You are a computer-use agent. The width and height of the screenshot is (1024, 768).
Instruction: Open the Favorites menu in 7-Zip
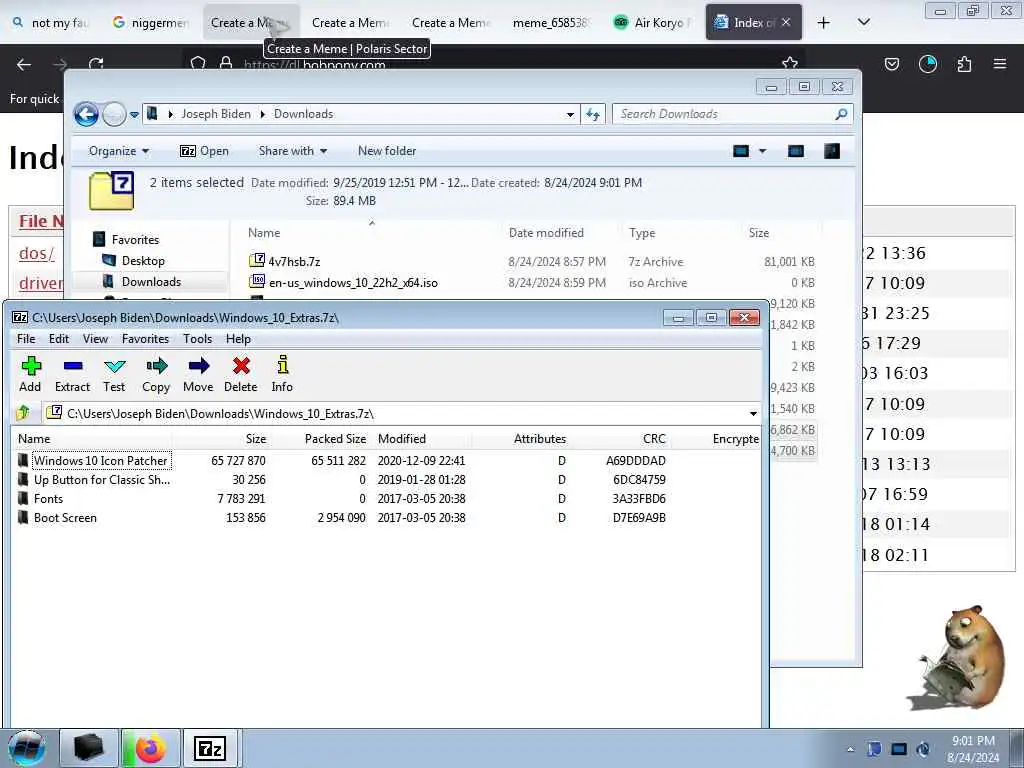pyautogui.click(x=145, y=339)
